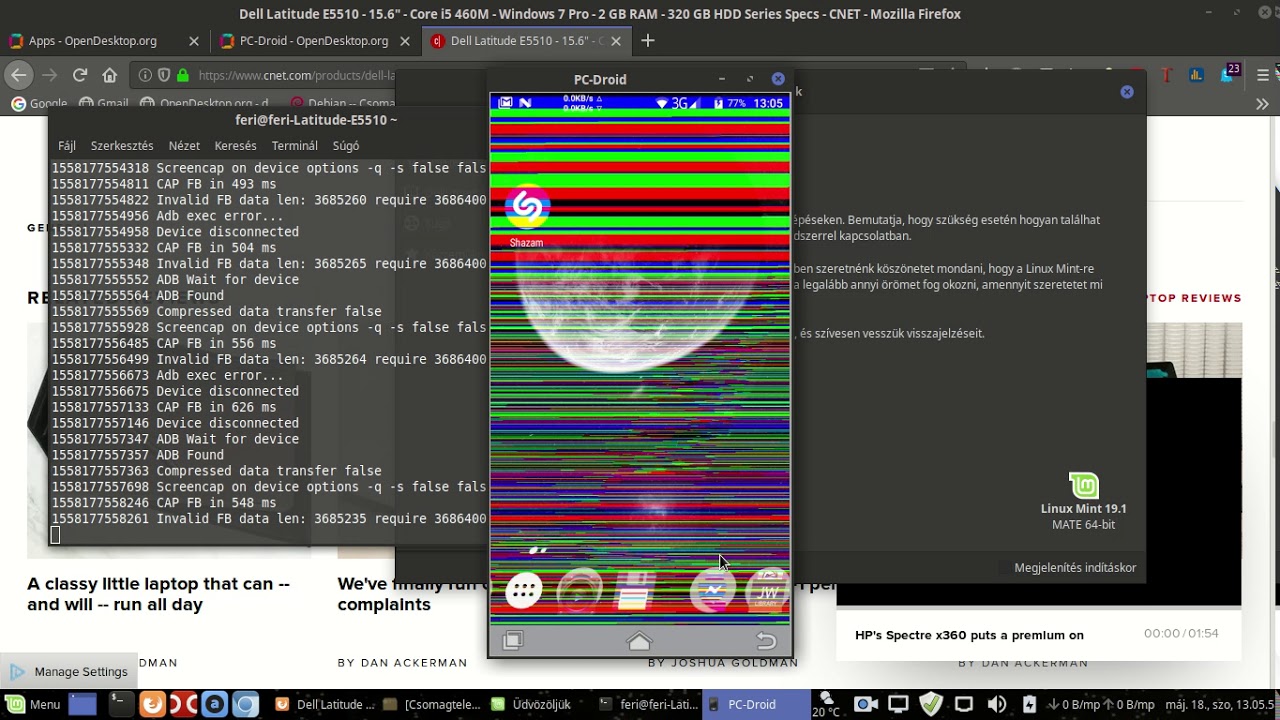This screenshot has height=720, width=1280.
Task: Open a new Firefox tab
Action: pos(648,41)
